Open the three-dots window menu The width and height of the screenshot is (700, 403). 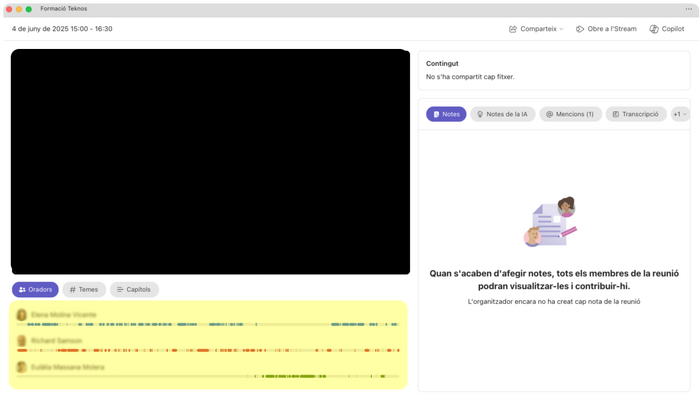tap(689, 9)
